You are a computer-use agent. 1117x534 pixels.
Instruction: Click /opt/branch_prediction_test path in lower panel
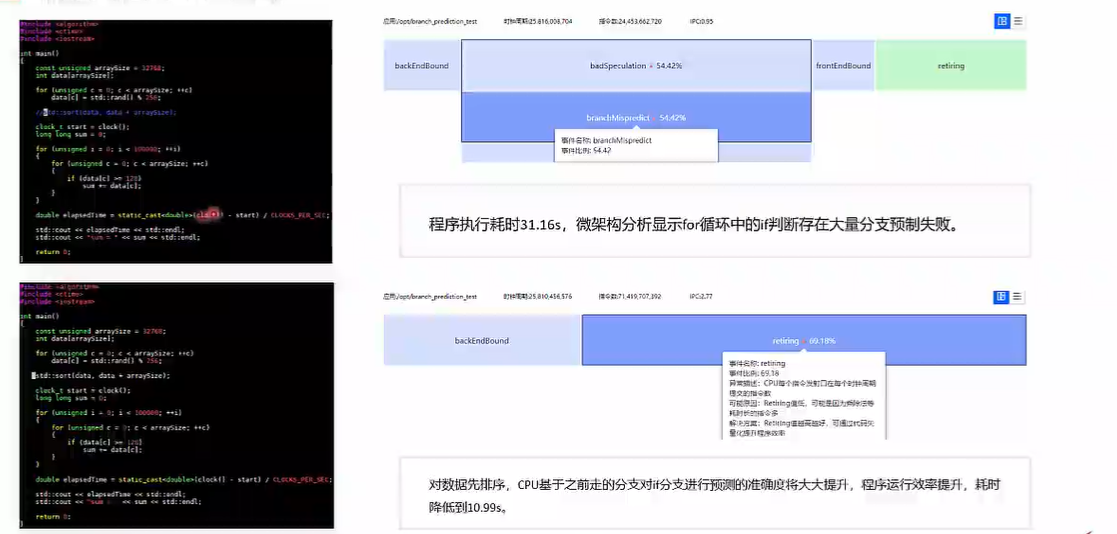click(x=430, y=295)
